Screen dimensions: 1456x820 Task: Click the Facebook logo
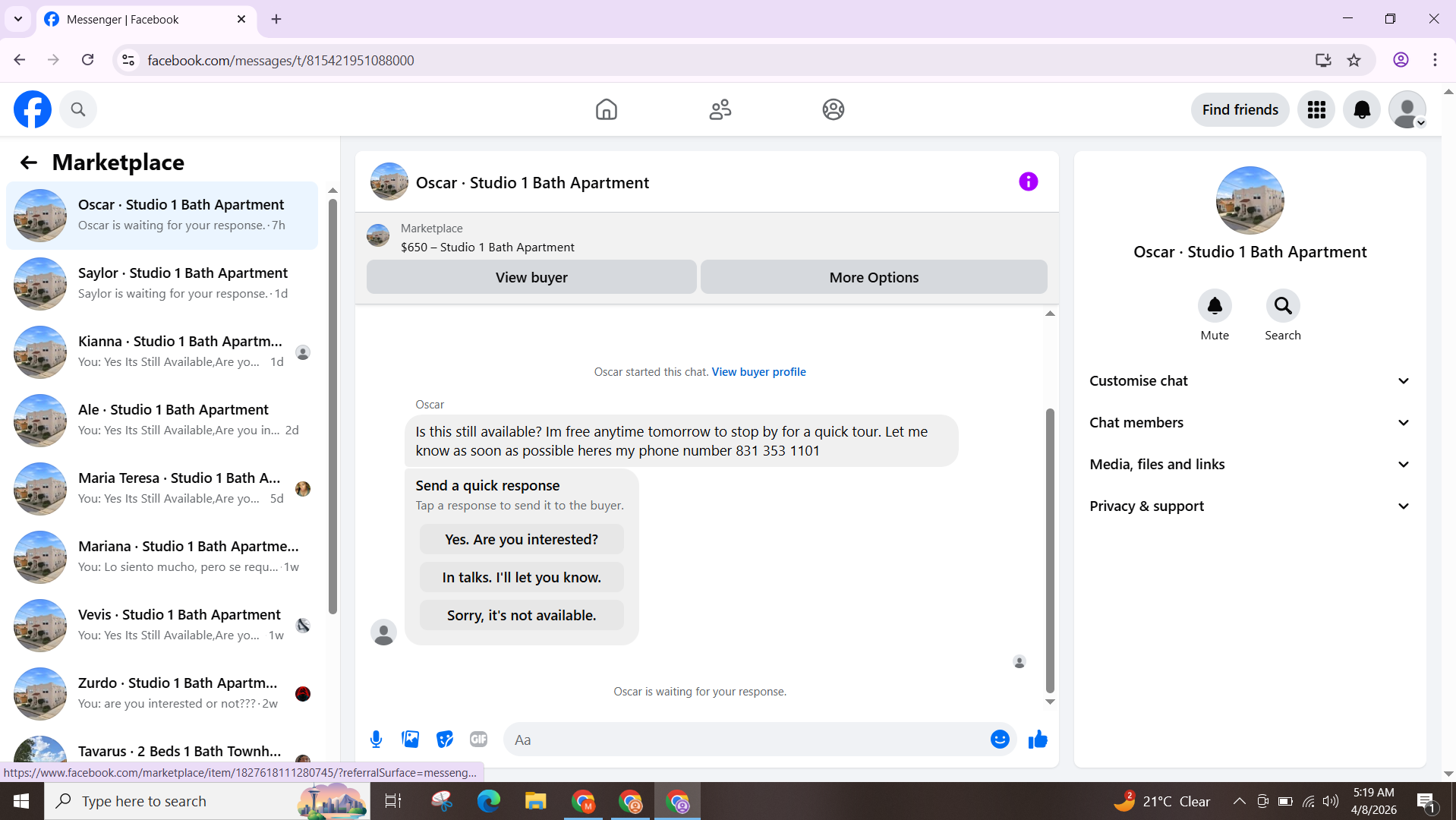tap(33, 109)
